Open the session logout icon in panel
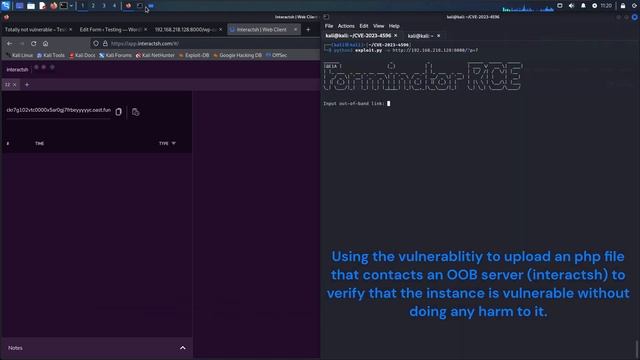 coord(635,6)
